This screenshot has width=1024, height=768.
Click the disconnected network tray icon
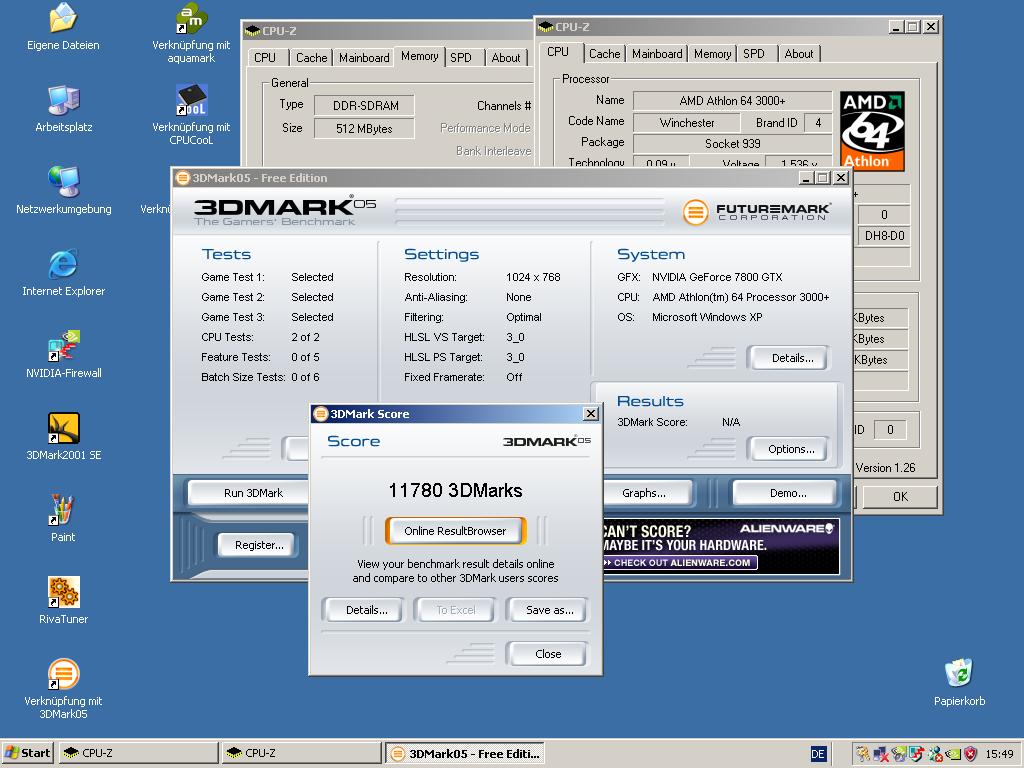(x=880, y=754)
